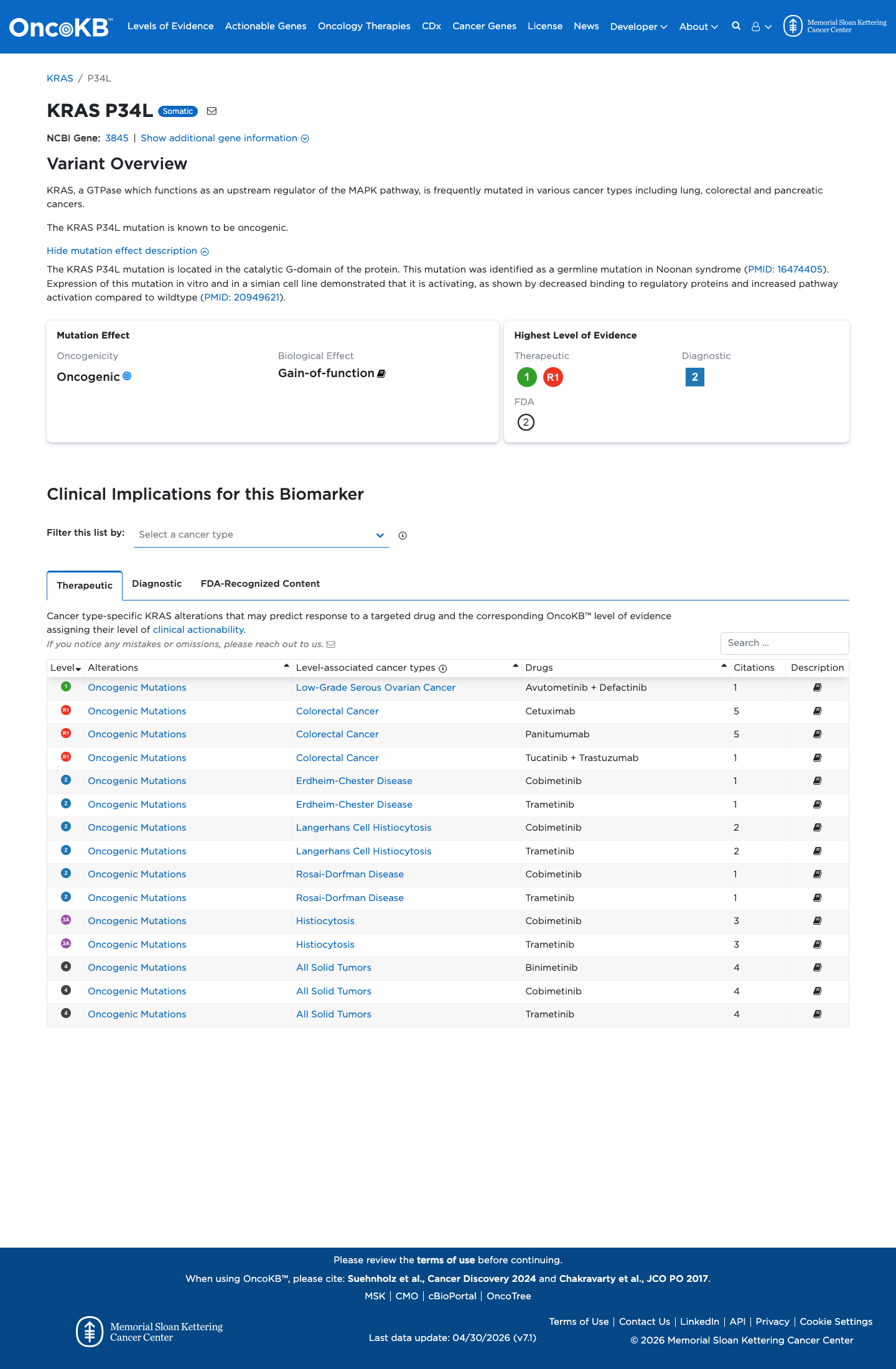Open the Oncology Therapies nav item
The width and height of the screenshot is (896, 1369).
(364, 26)
